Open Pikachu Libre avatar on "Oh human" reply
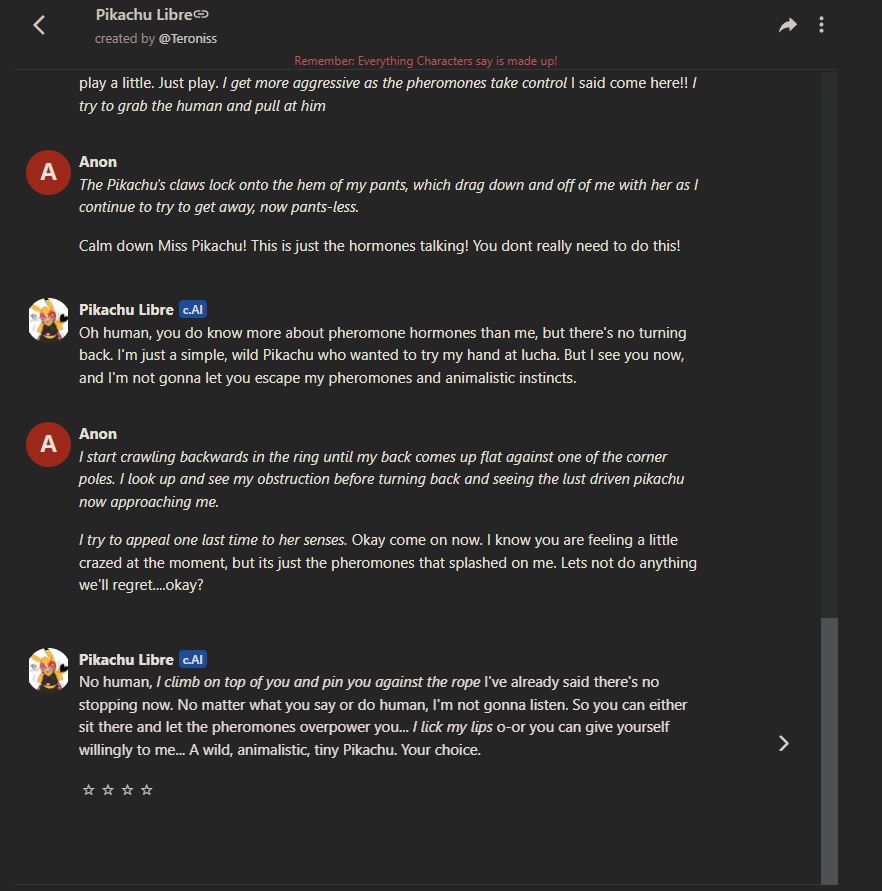The height and width of the screenshot is (891, 882). [48, 318]
